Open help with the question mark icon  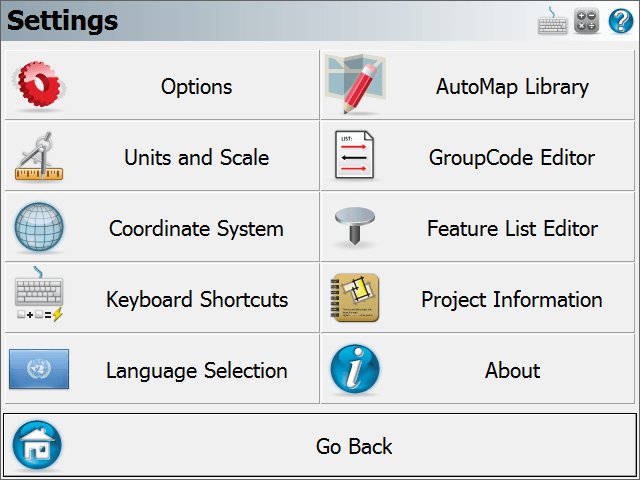[621, 20]
